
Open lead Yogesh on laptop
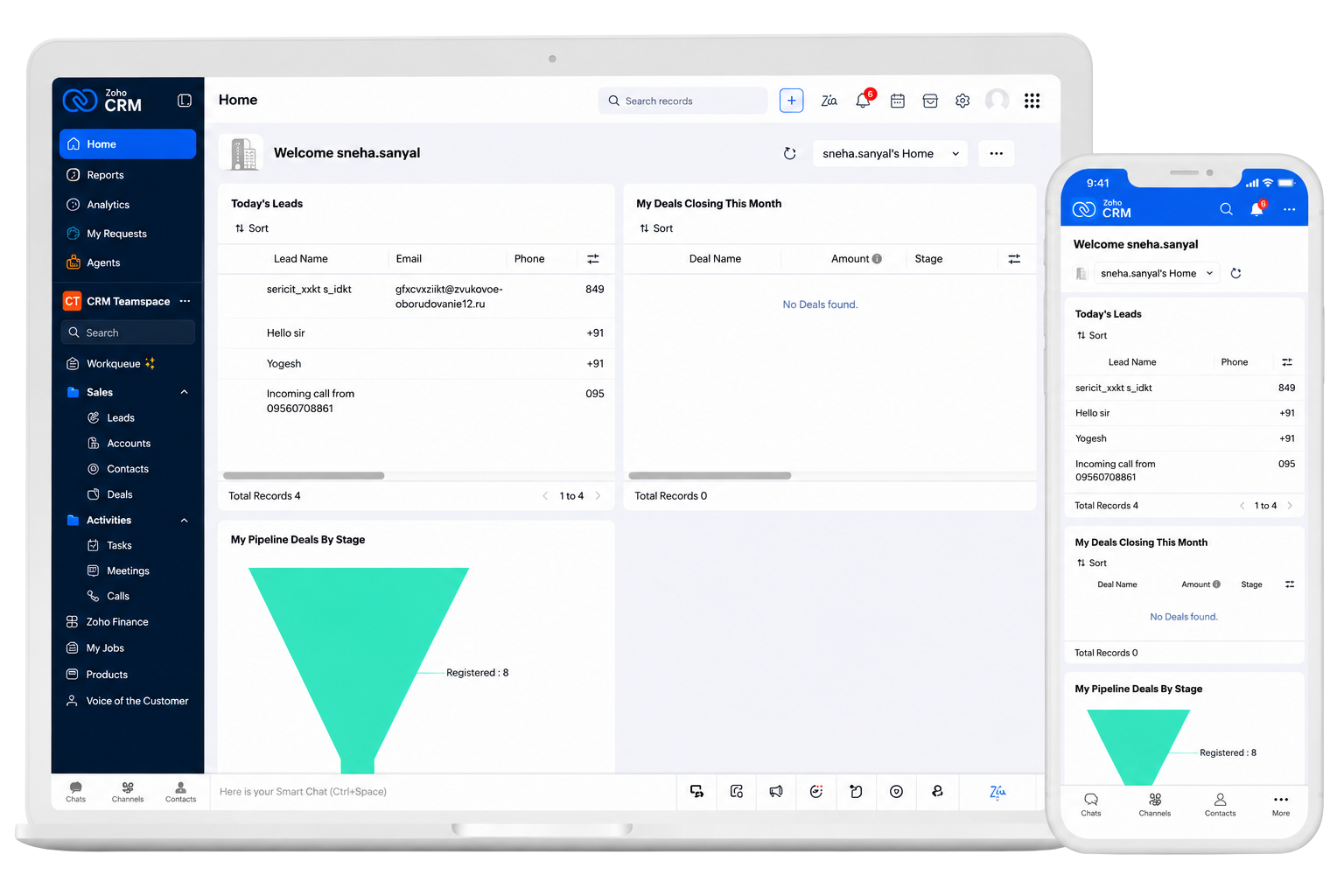tap(283, 364)
